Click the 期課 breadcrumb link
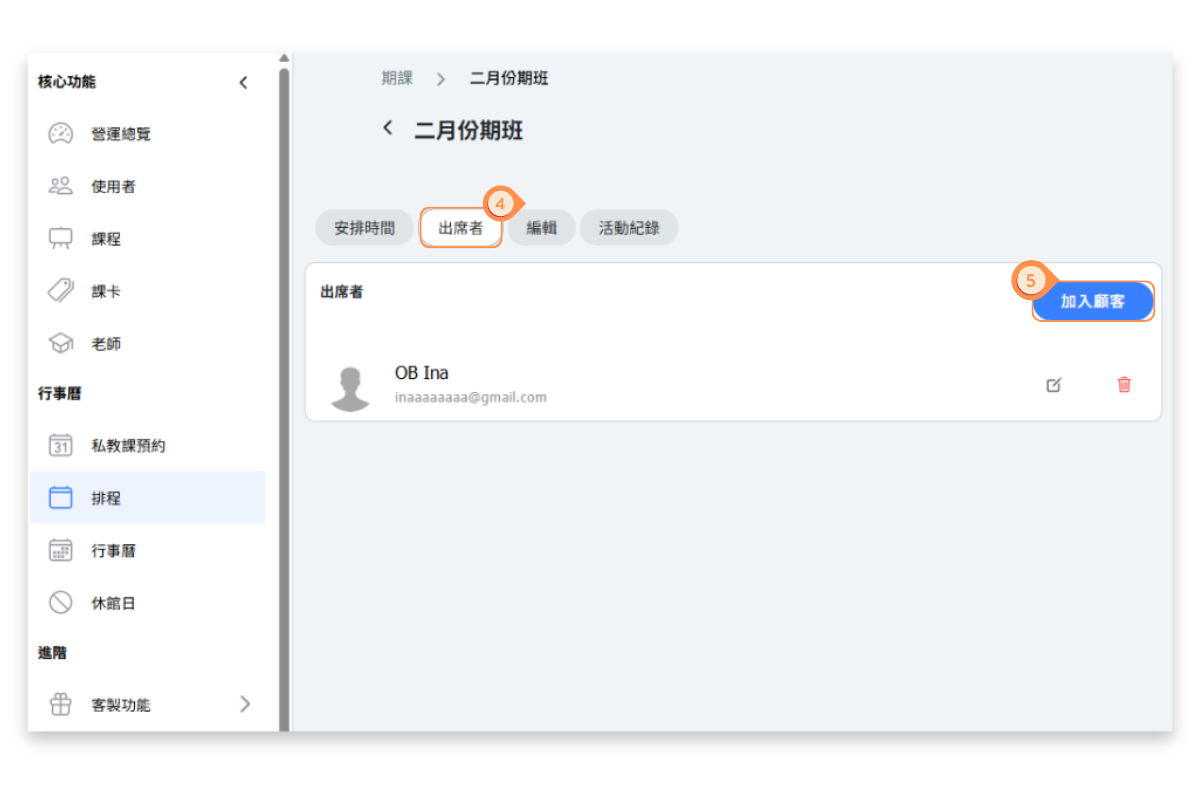 coord(397,79)
